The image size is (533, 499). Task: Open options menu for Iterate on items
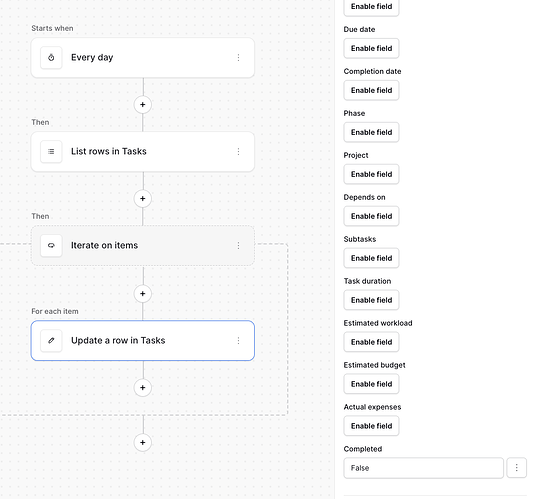tap(238, 245)
